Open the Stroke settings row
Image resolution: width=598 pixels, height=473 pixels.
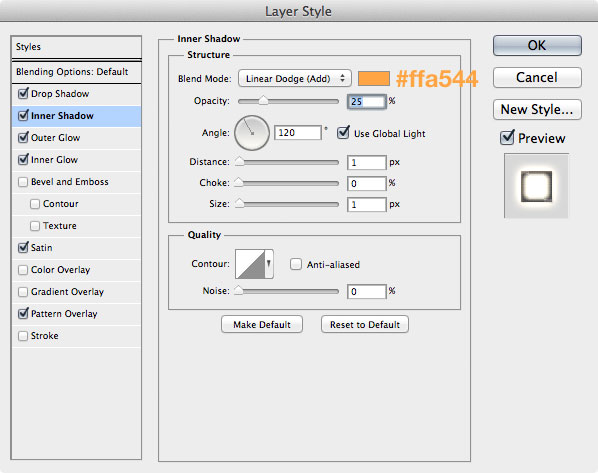76,336
